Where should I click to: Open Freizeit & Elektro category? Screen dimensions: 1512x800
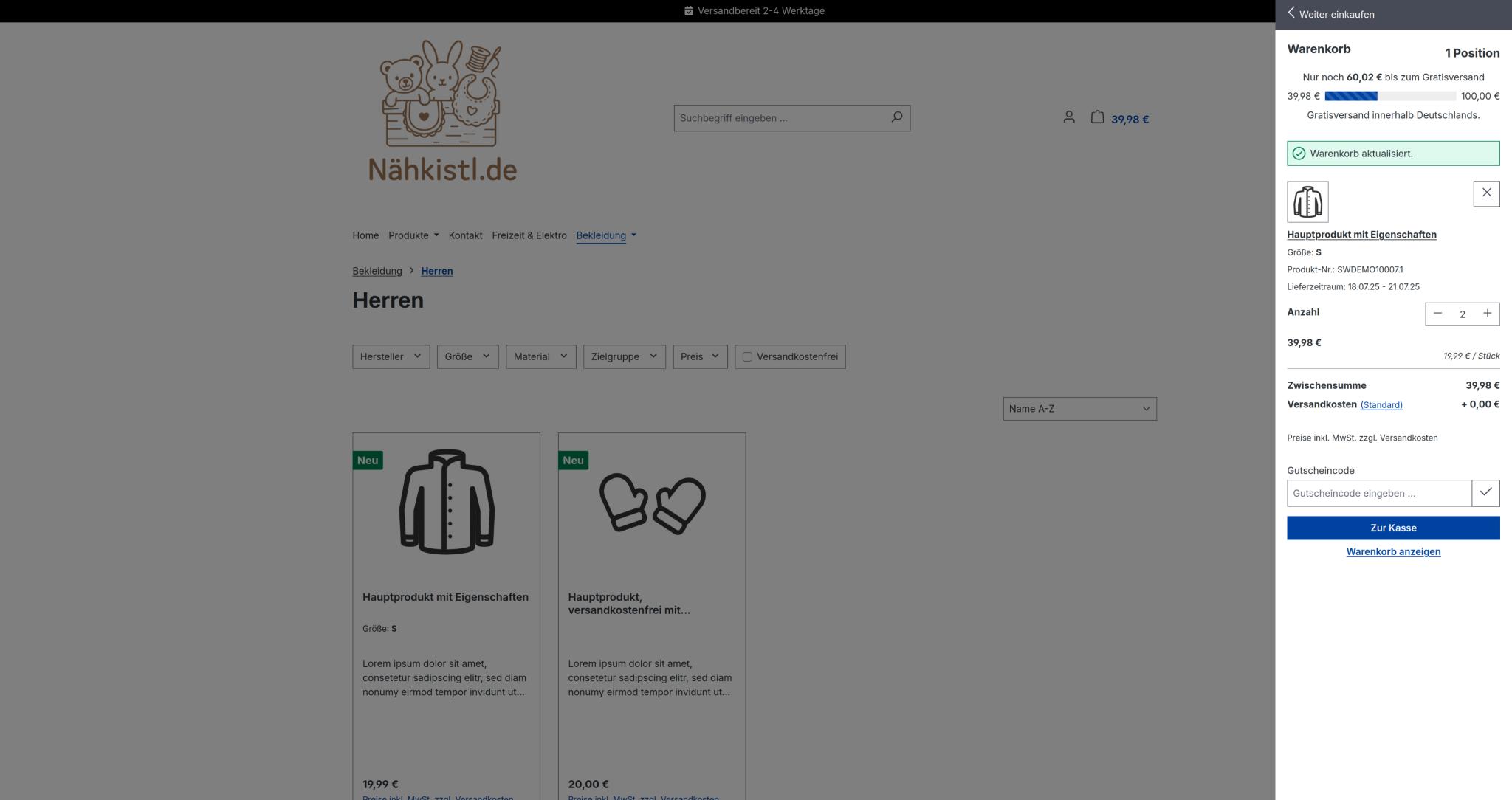tap(529, 235)
